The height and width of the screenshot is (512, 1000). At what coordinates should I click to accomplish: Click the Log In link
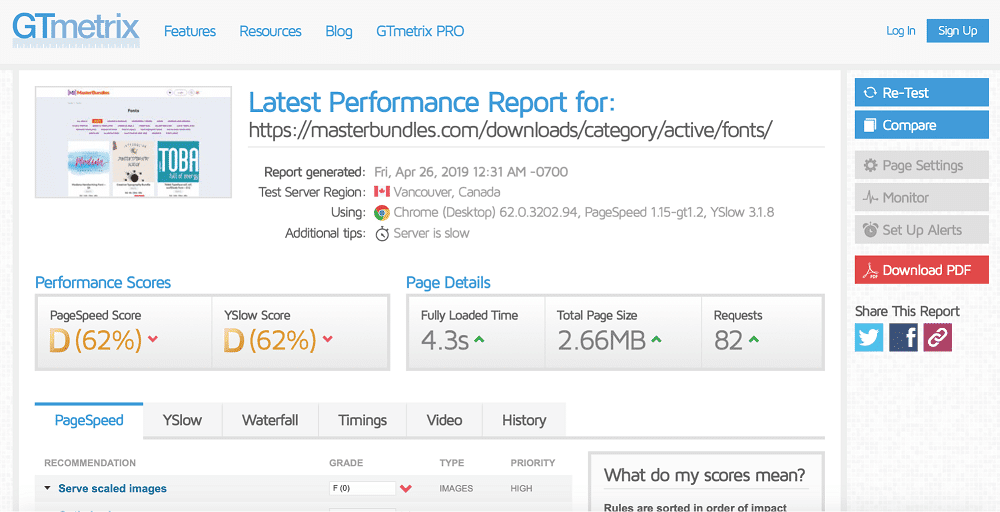tap(901, 31)
